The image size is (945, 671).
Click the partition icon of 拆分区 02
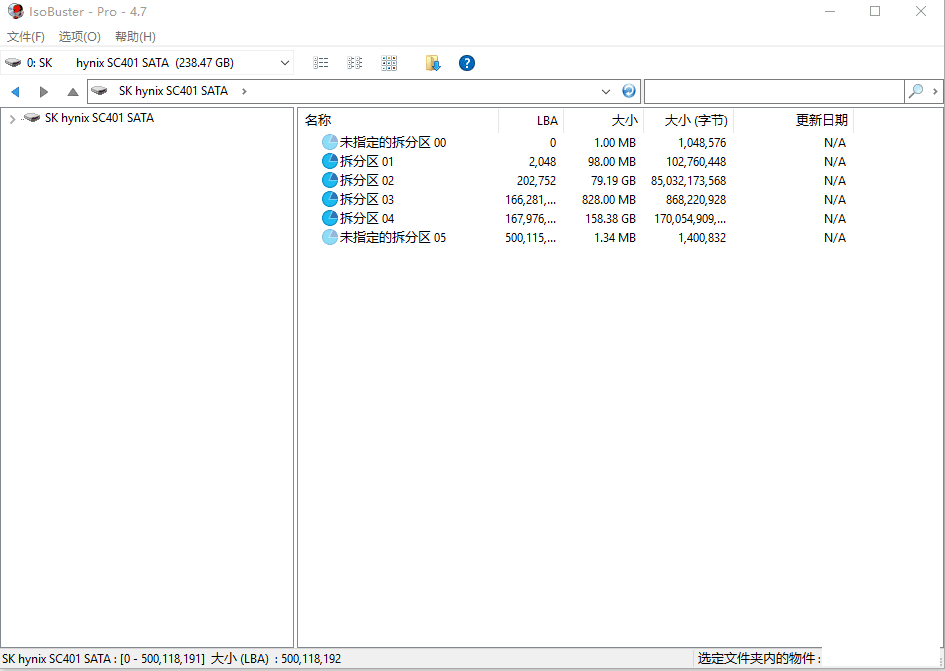pyautogui.click(x=330, y=180)
